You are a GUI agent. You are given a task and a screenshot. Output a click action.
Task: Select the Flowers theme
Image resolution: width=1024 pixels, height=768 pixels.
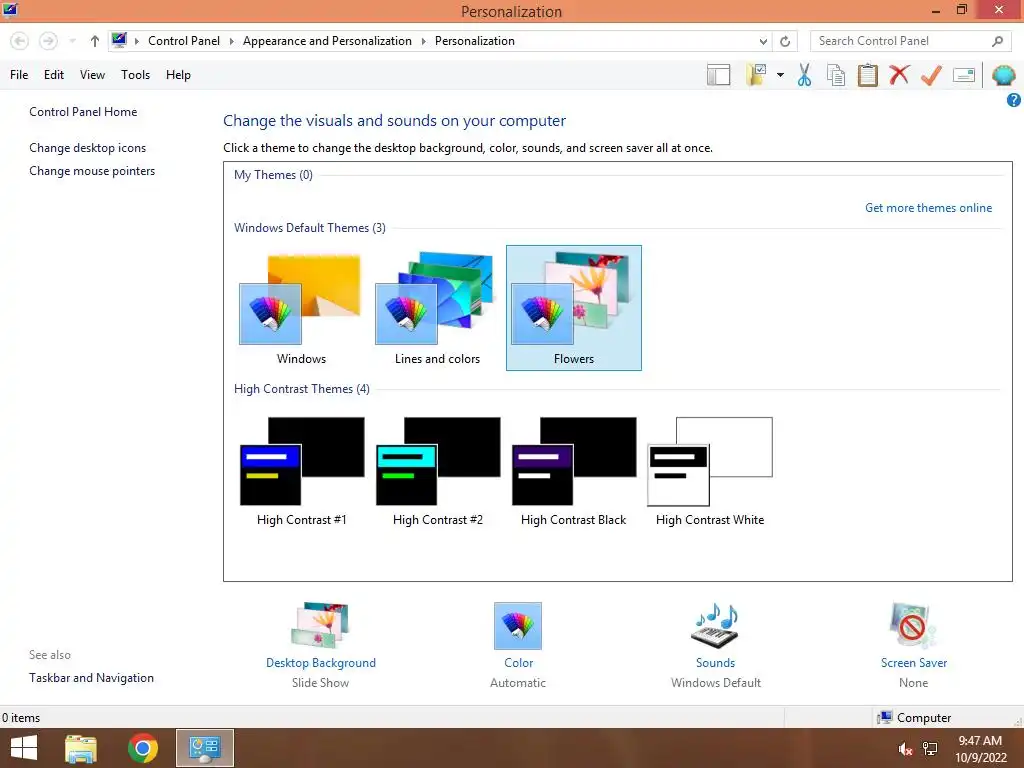[573, 308]
